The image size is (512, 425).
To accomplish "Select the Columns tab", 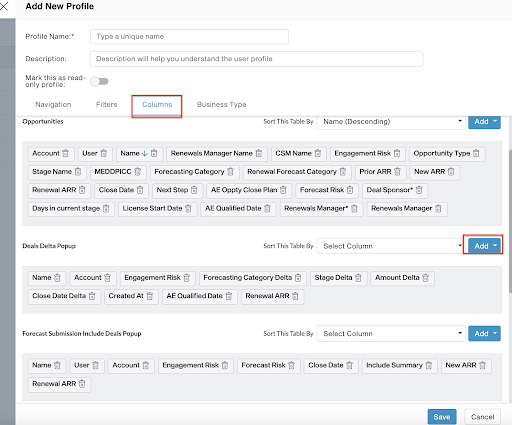I will [157, 105].
